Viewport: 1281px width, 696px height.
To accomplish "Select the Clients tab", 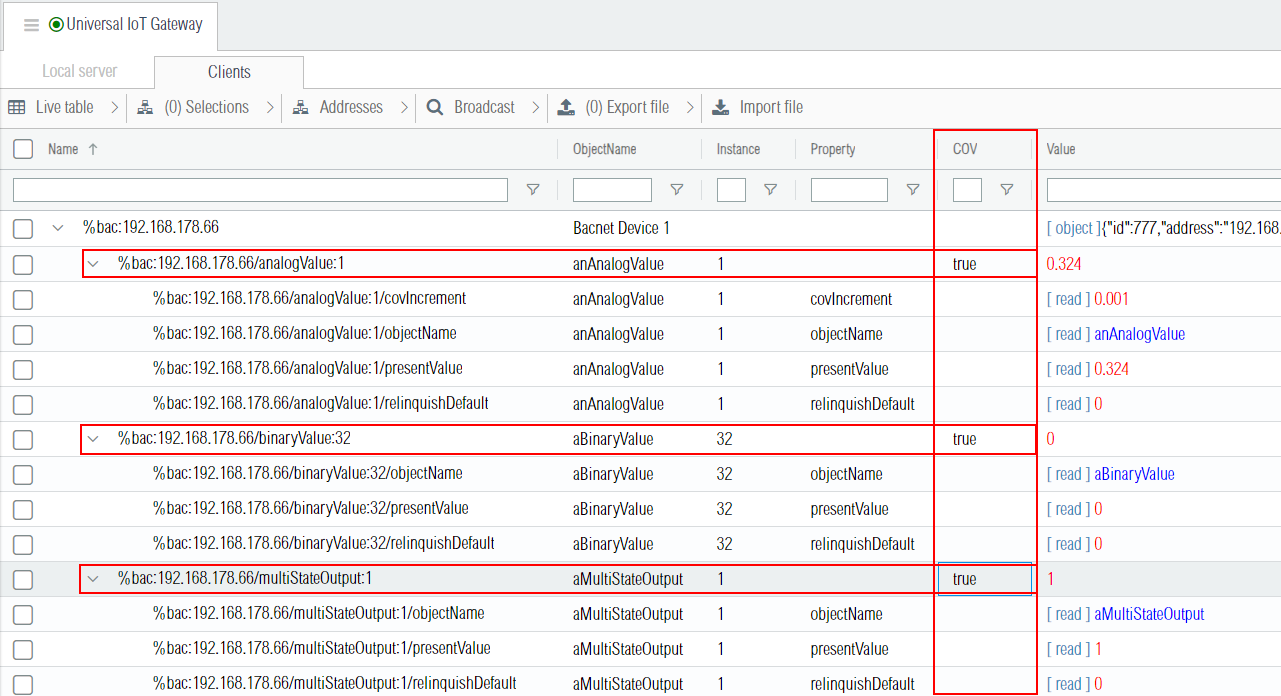I will point(229,72).
